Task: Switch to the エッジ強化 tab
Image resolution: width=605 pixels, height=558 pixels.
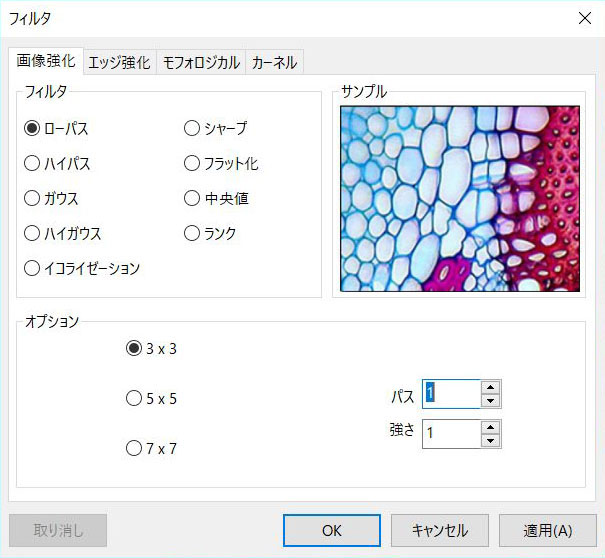Action: [120, 62]
